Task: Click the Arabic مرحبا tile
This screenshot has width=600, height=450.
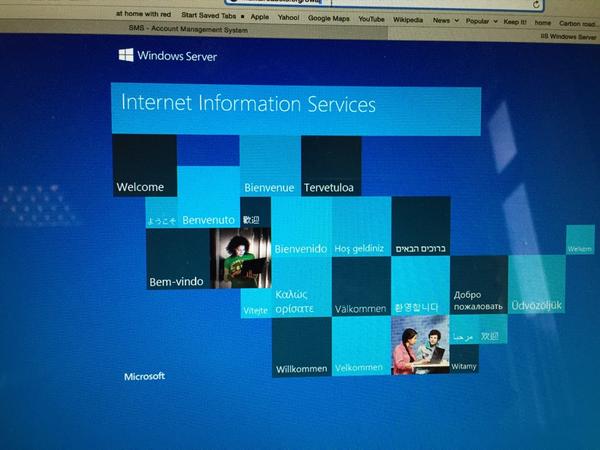Action: pos(464,330)
